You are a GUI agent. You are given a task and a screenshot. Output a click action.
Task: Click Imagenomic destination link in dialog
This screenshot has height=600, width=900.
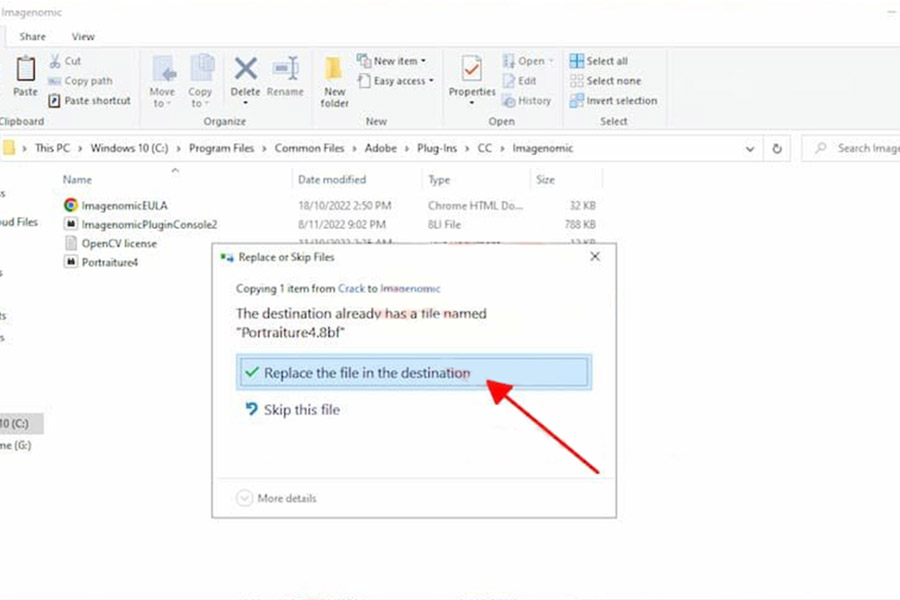410,288
